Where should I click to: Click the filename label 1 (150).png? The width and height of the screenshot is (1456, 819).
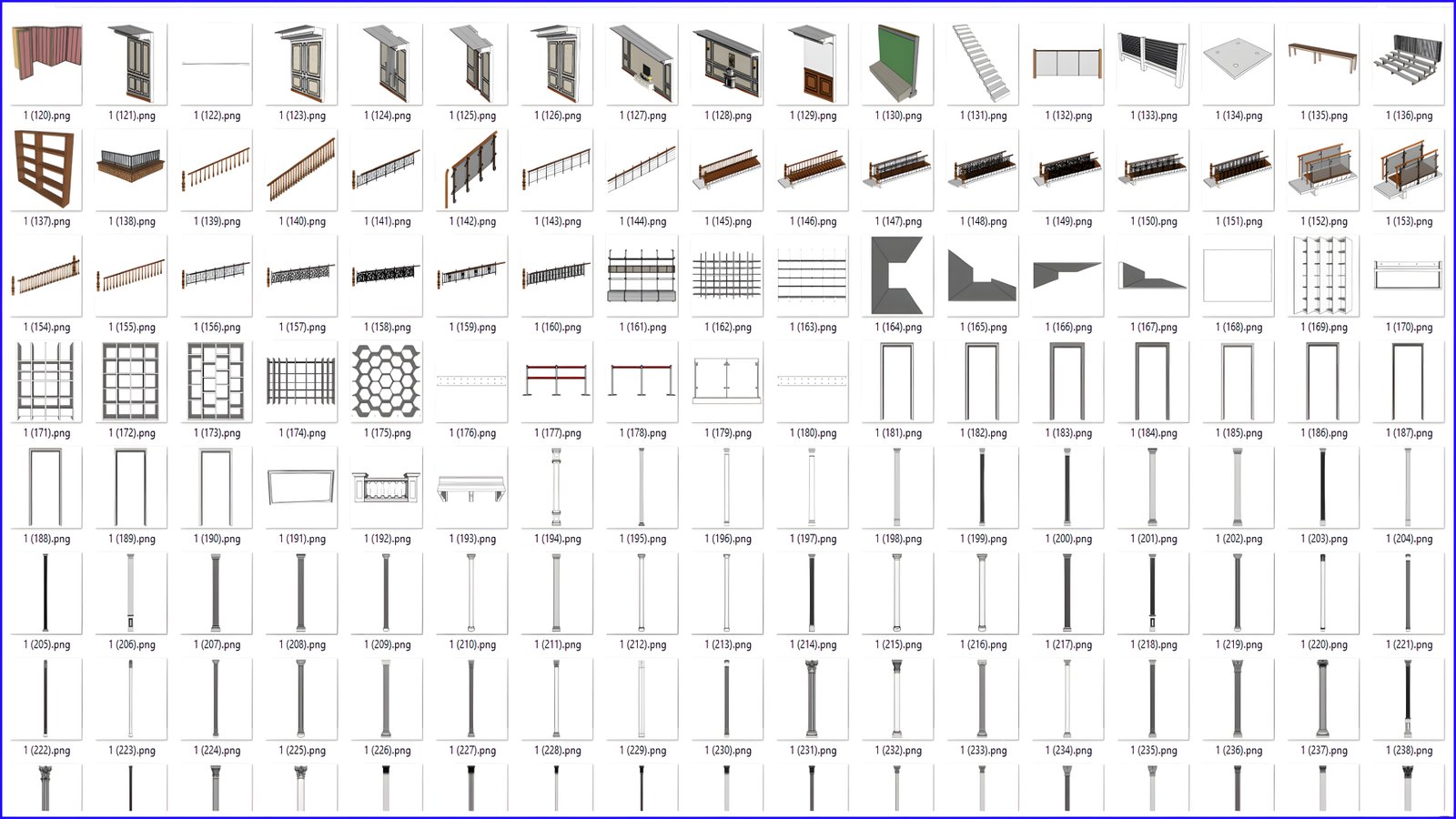click(1154, 221)
